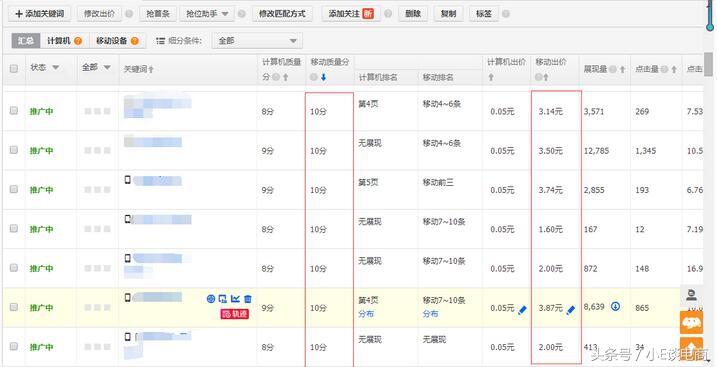
Task: Click the sort arrow under 计算机出价 header
Action: pyautogui.click(x=491, y=77)
